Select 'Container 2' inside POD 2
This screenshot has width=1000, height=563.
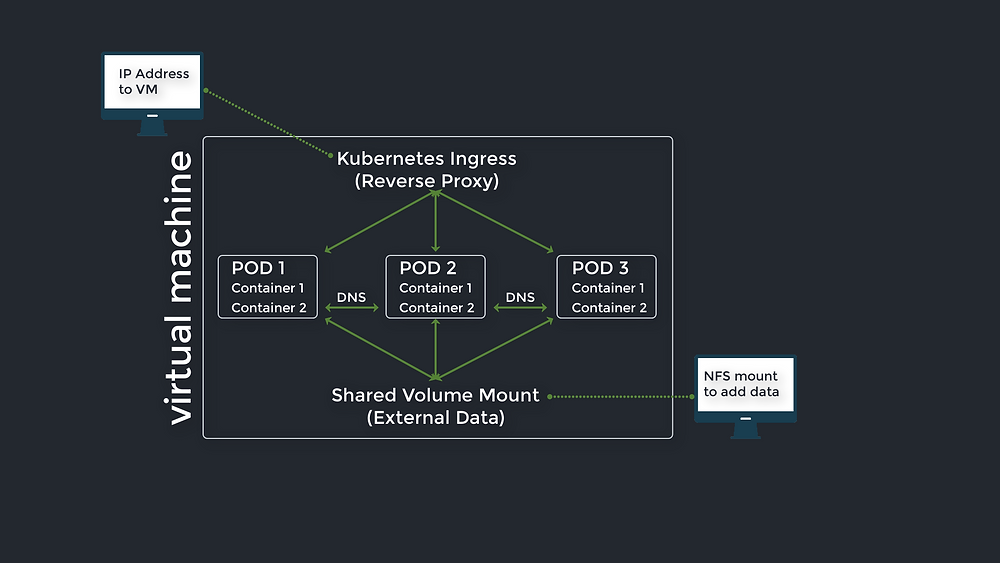click(x=437, y=308)
